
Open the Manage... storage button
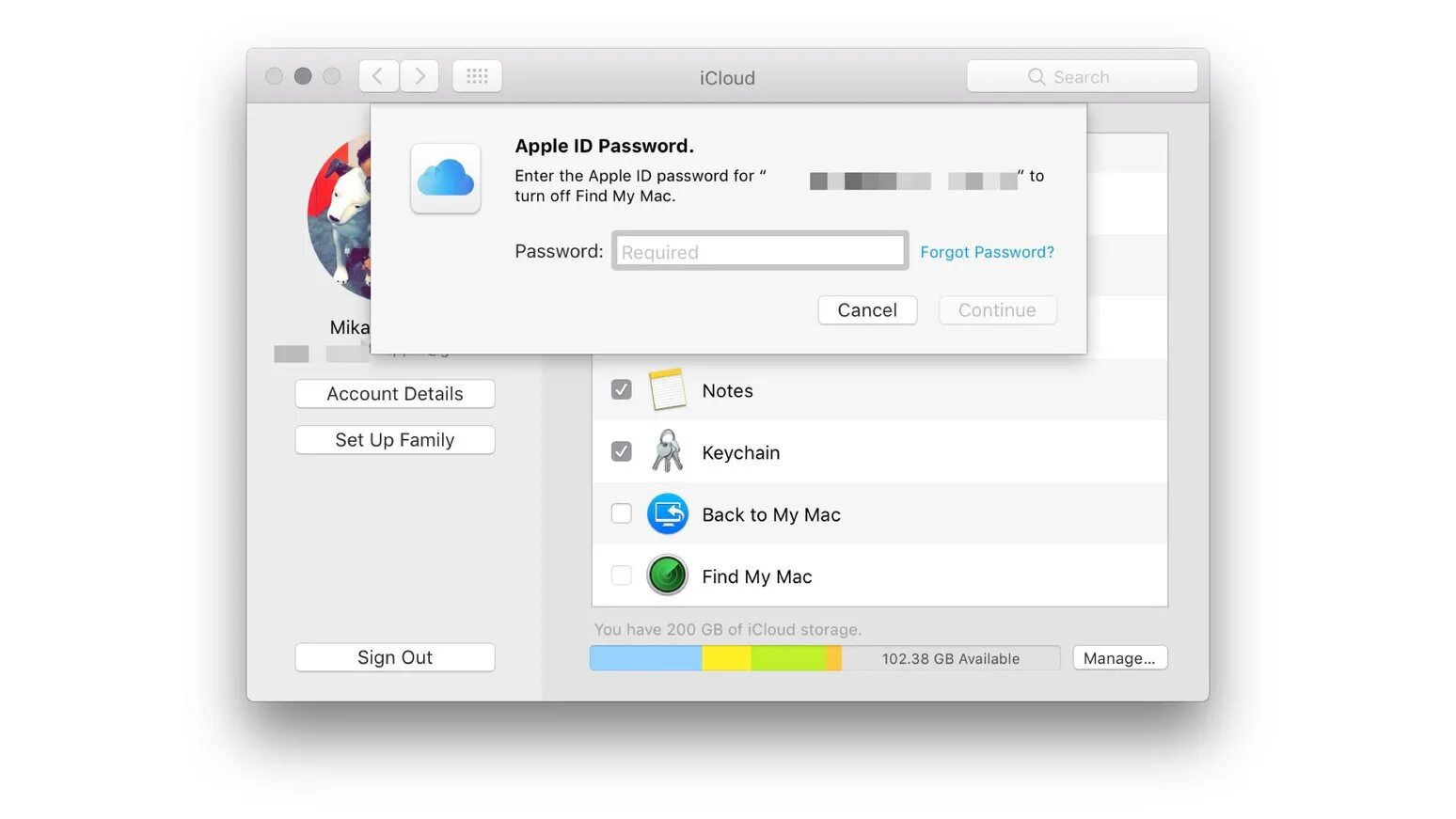tap(1119, 658)
